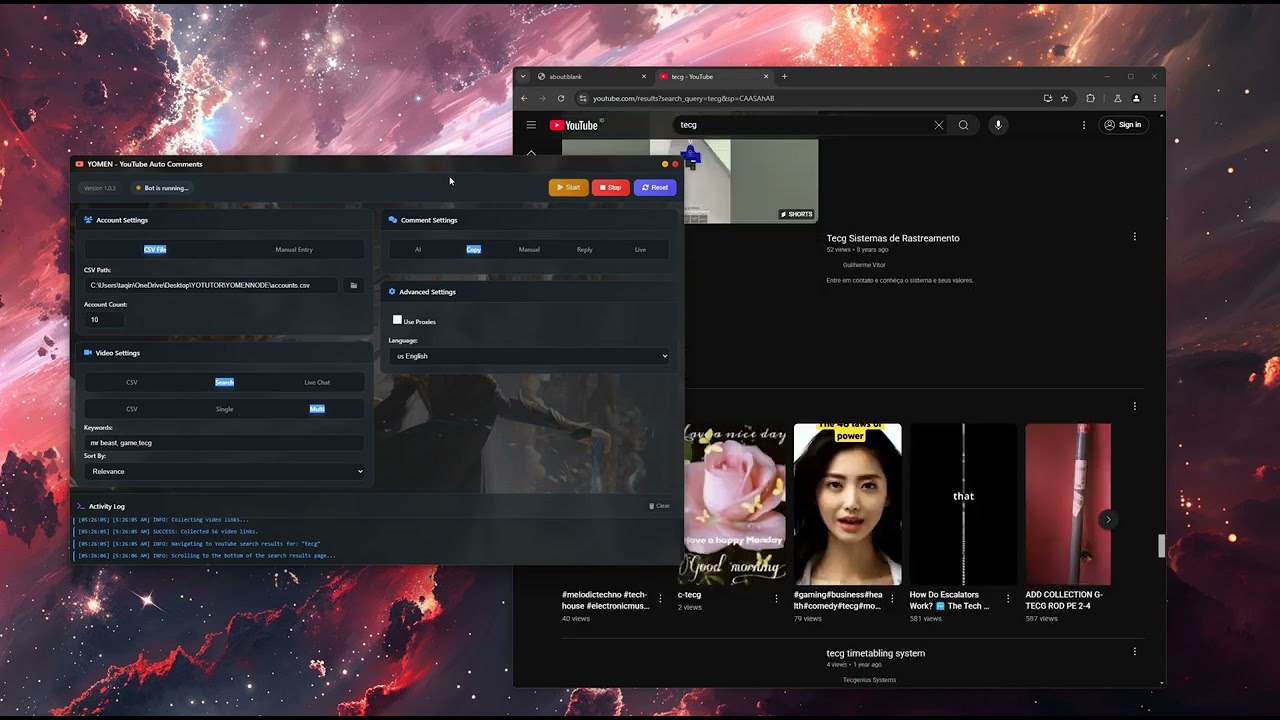This screenshot has height=720, width=1280.
Task: Click the YouTube voice search microphone
Action: (x=998, y=125)
